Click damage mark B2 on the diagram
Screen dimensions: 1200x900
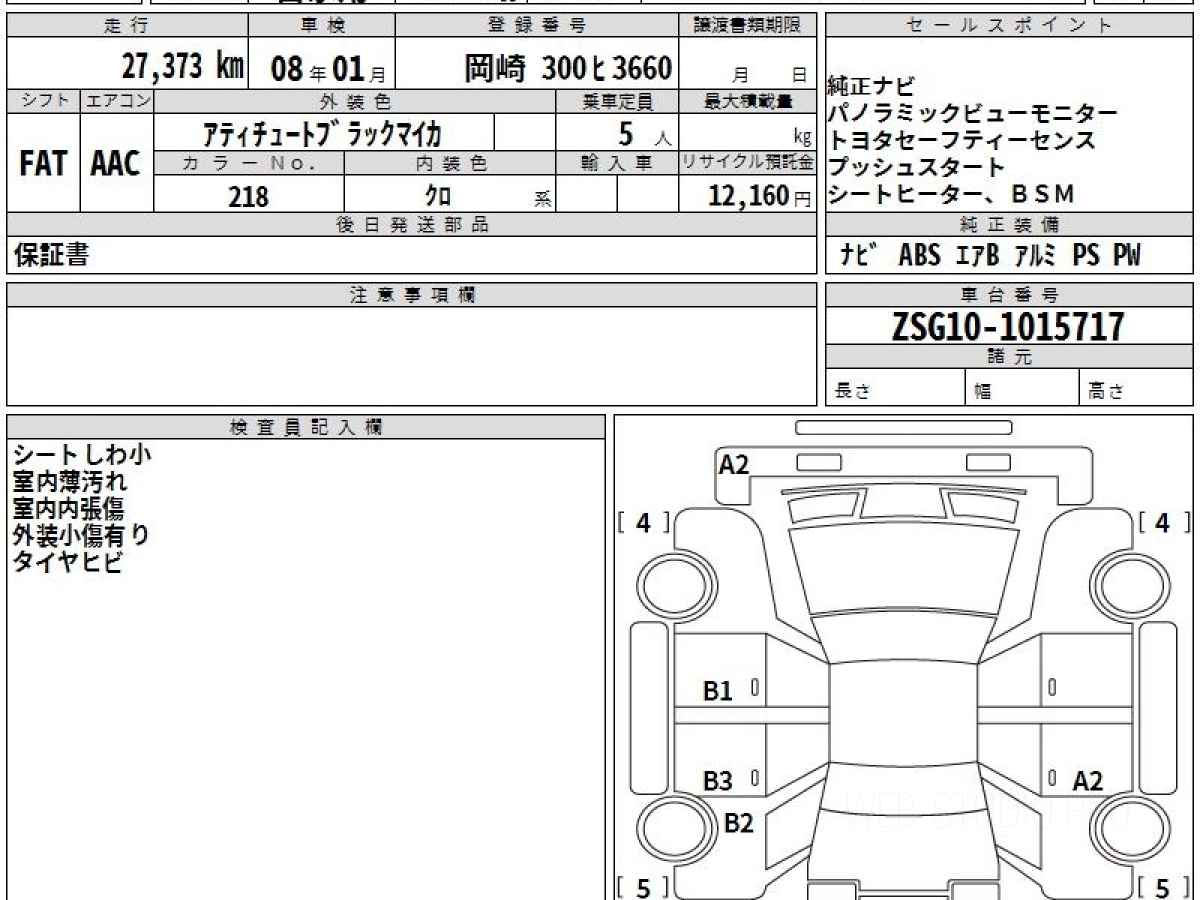pyautogui.click(x=738, y=824)
